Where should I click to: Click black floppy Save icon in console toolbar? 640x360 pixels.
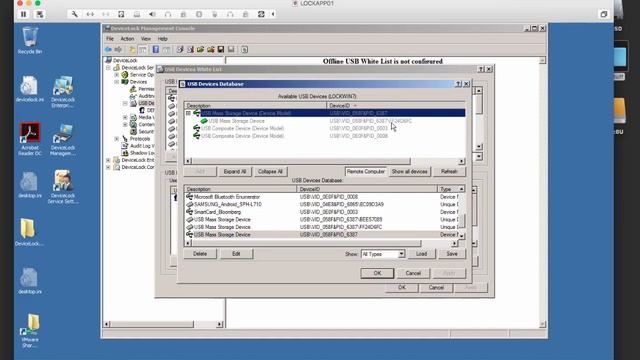pos(221,49)
